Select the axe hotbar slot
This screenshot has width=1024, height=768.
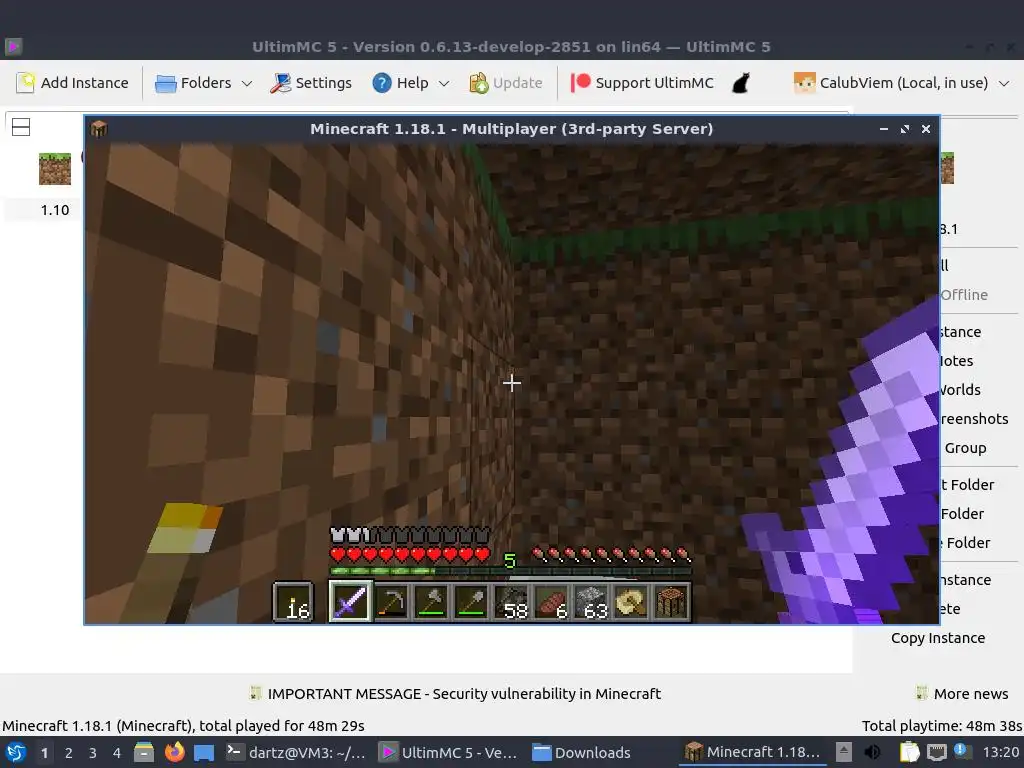point(431,601)
